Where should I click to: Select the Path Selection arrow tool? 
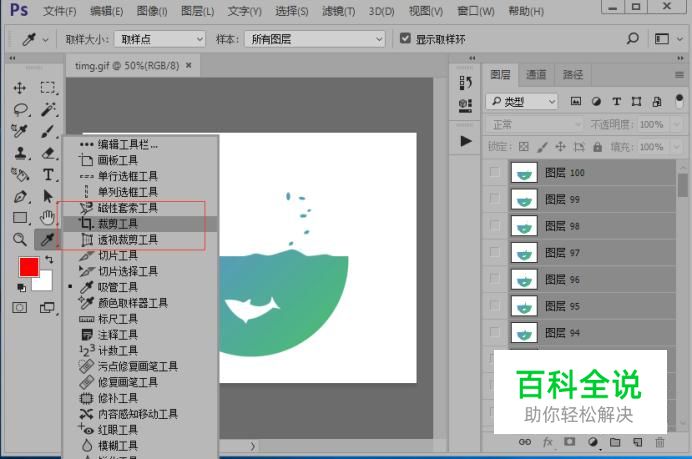click(48, 196)
